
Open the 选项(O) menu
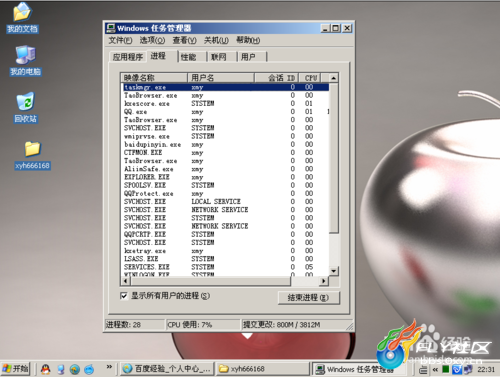pyautogui.click(x=152, y=40)
